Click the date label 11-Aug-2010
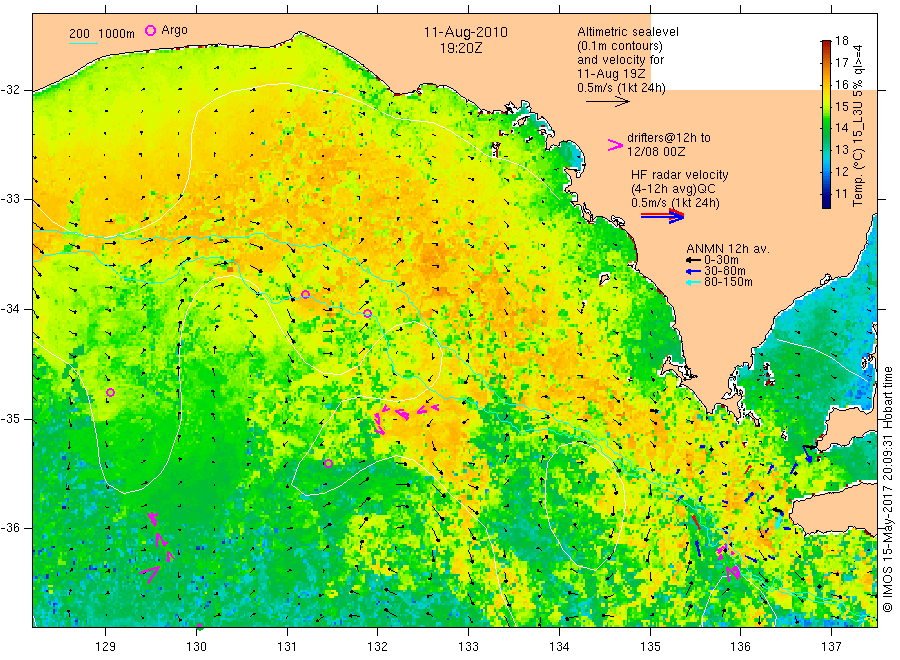Viewport: 900px width, 660px height. point(465,32)
